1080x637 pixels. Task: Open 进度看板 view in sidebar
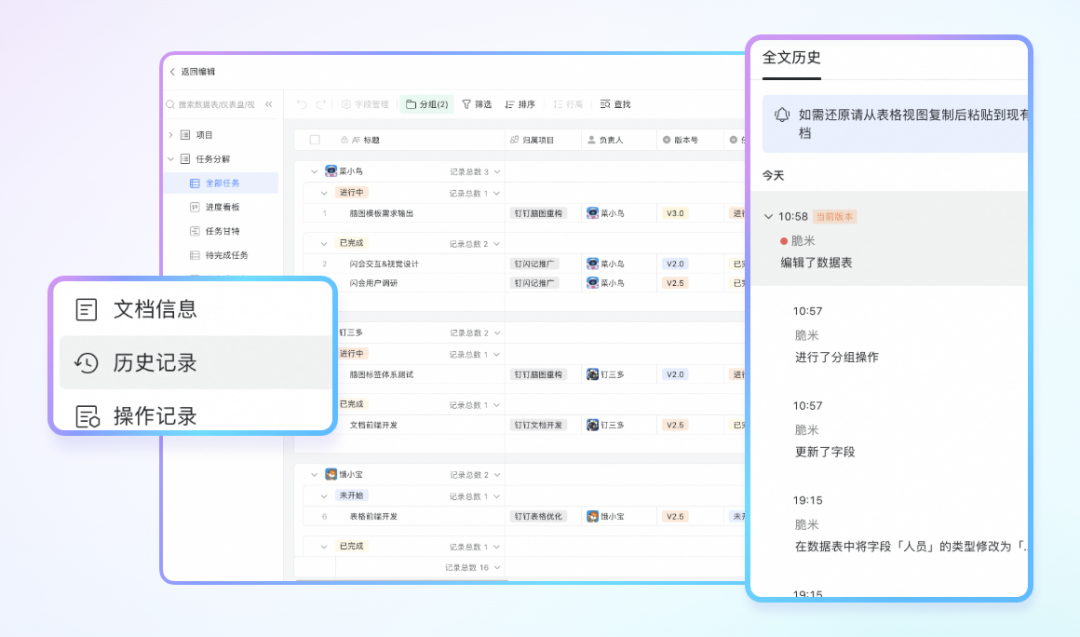pyautogui.click(x=222, y=207)
